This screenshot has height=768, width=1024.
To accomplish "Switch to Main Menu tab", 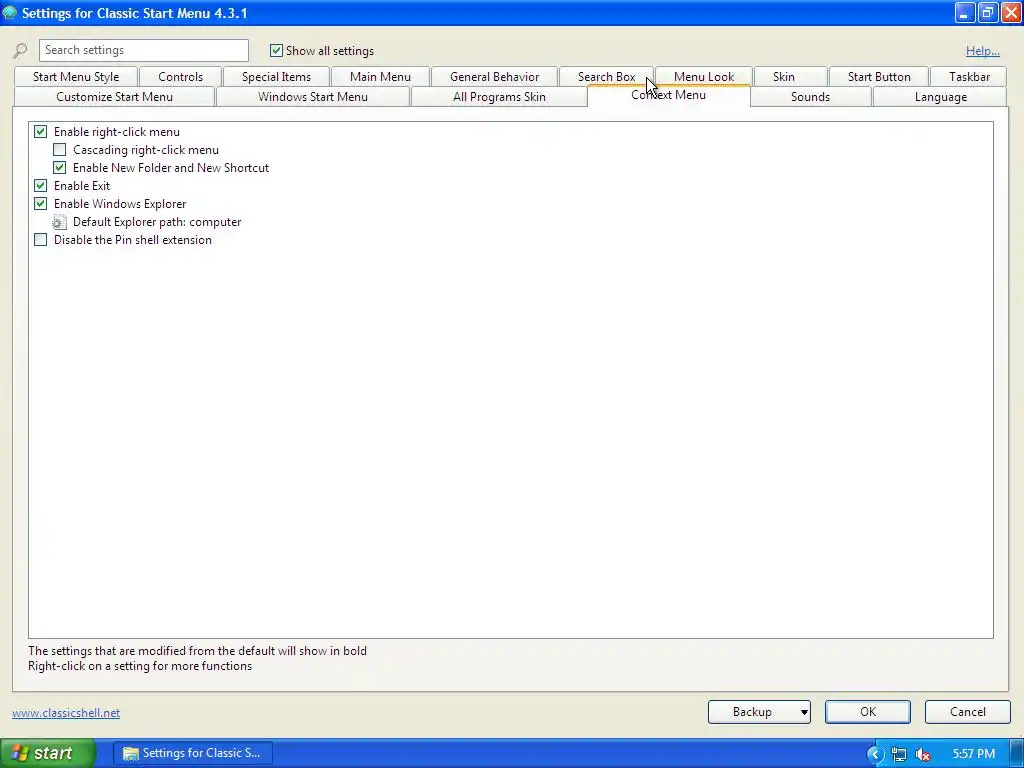I will pyautogui.click(x=380, y=76).
